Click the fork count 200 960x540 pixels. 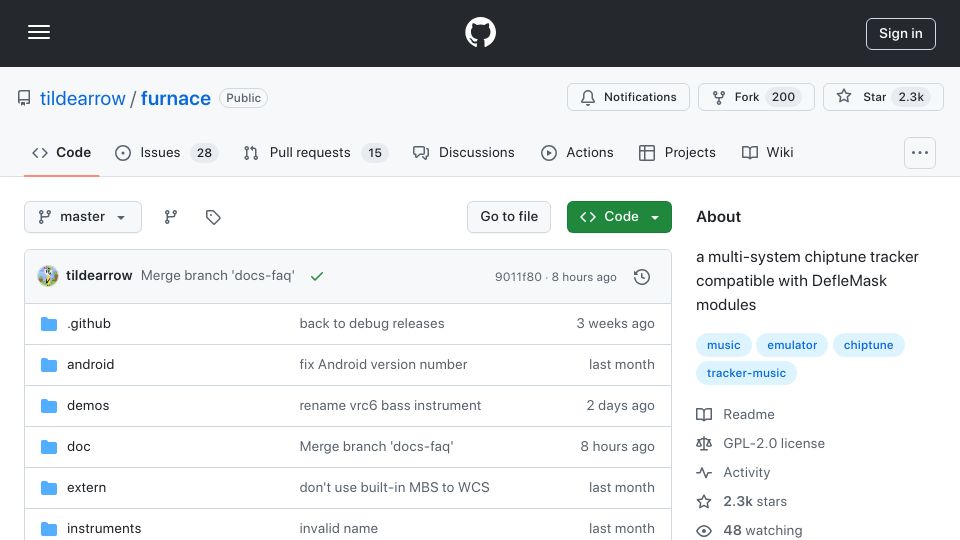pyautogui.click(x=783, y=97)
